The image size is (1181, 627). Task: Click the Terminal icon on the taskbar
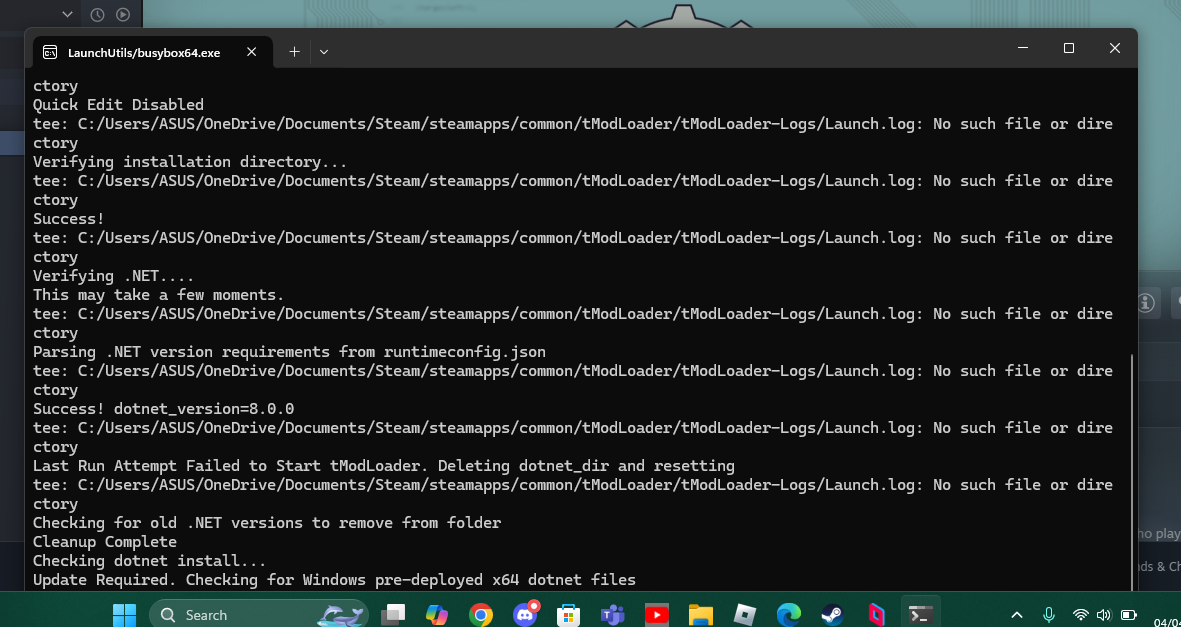point(920,614)
